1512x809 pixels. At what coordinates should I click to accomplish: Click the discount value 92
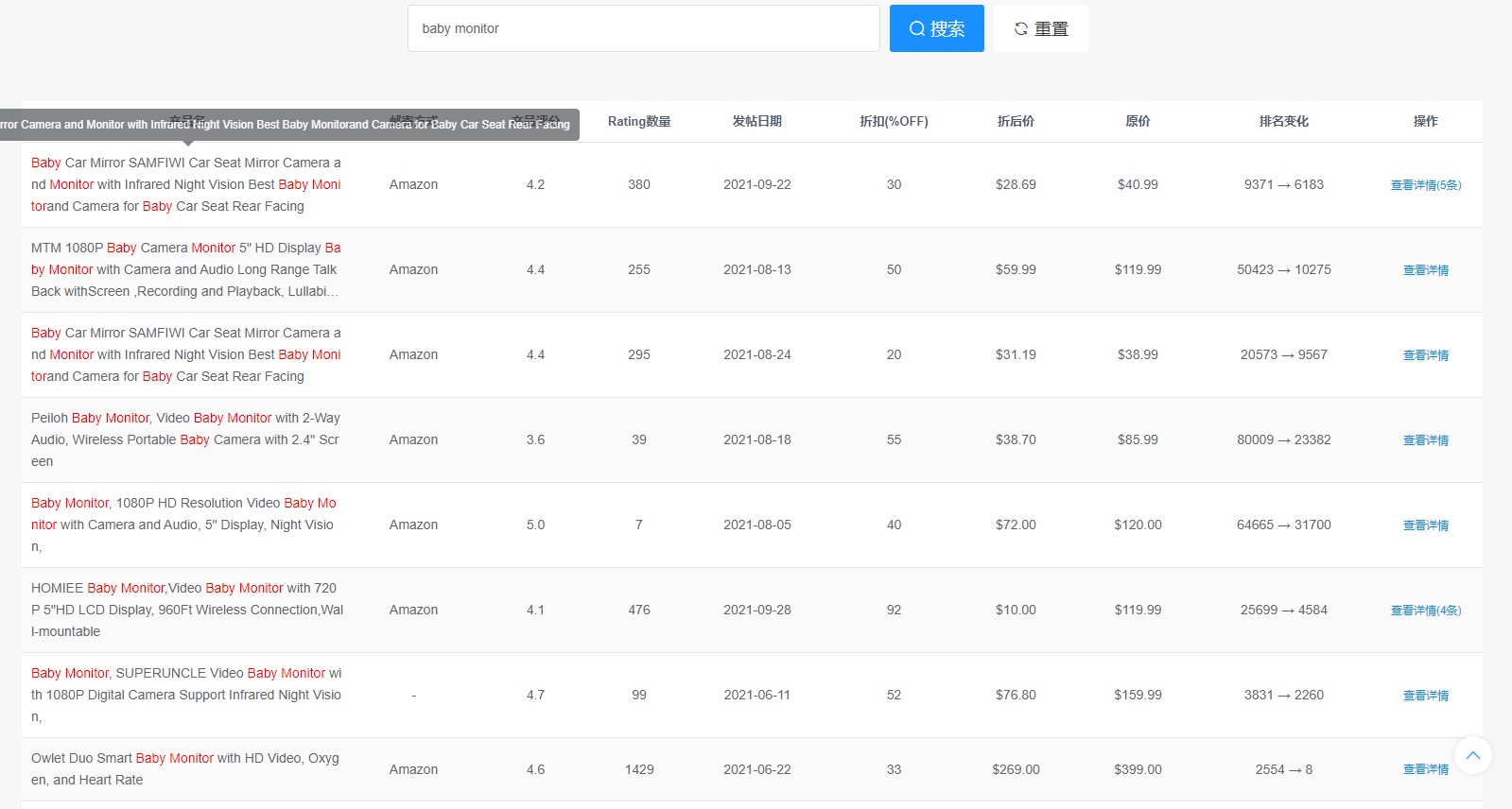894,610
